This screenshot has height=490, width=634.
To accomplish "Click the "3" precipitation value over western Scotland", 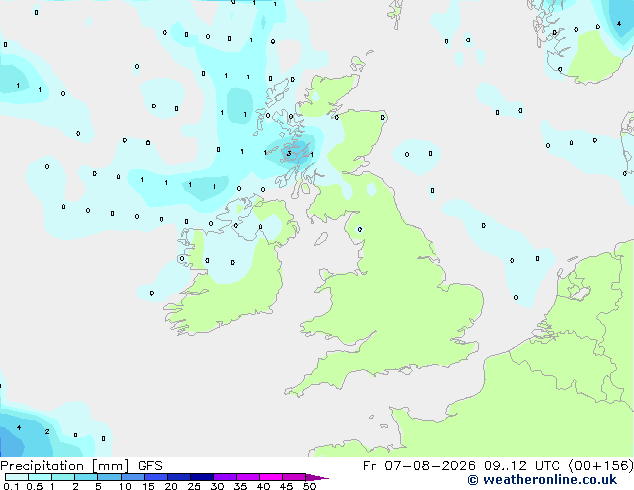I will pos(289,153).
